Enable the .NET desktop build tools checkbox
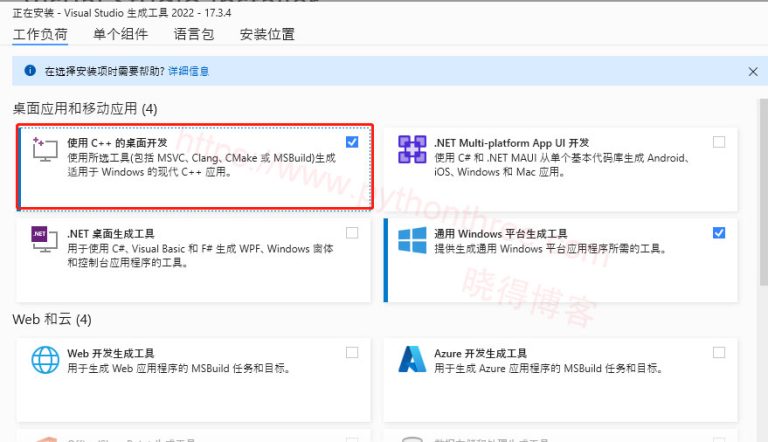Viewport: 768px width, 442px height. 352,233
